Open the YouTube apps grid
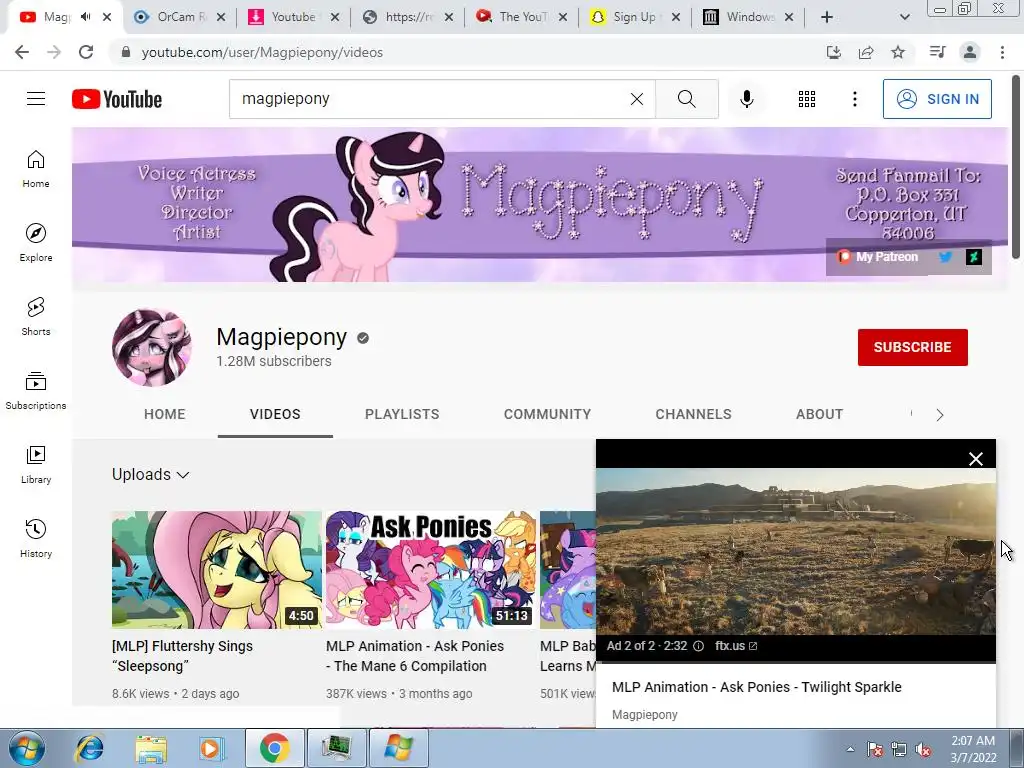This screenshot has width=1024, height=768. pos(807,99)
